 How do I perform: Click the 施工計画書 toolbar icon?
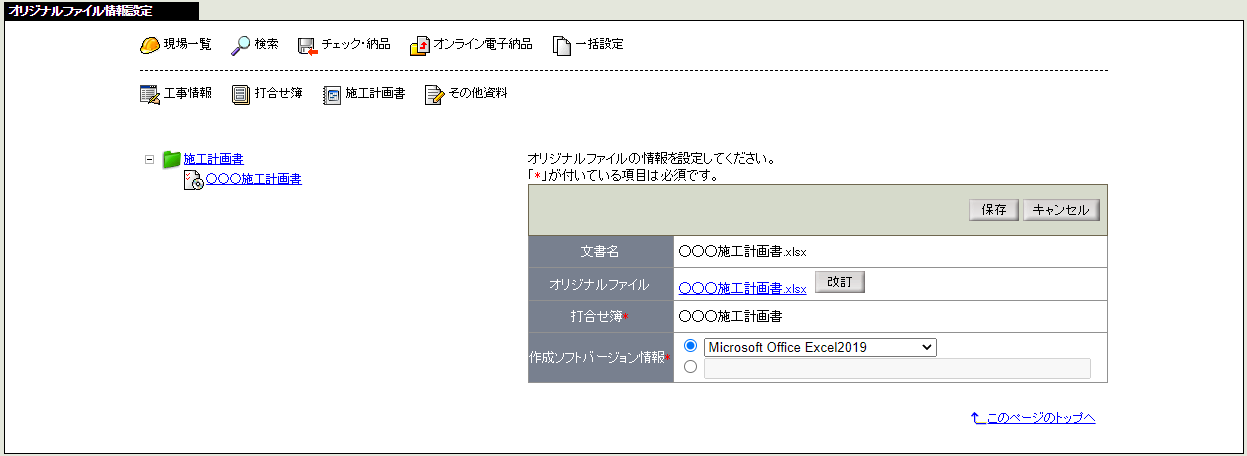pos(333,94)
